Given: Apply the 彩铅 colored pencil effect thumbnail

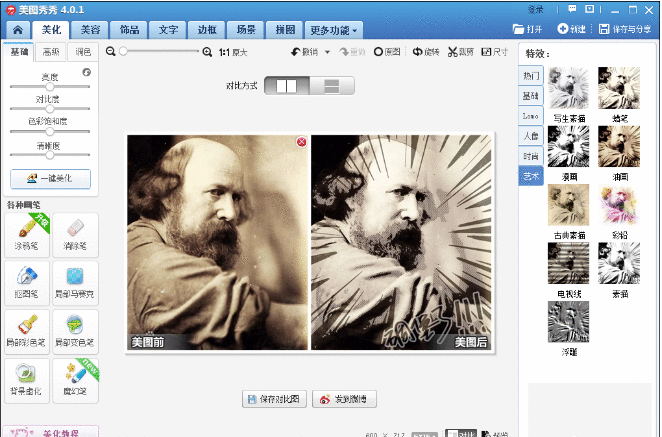Looking at the screenshot, I should tap(619, 205).
